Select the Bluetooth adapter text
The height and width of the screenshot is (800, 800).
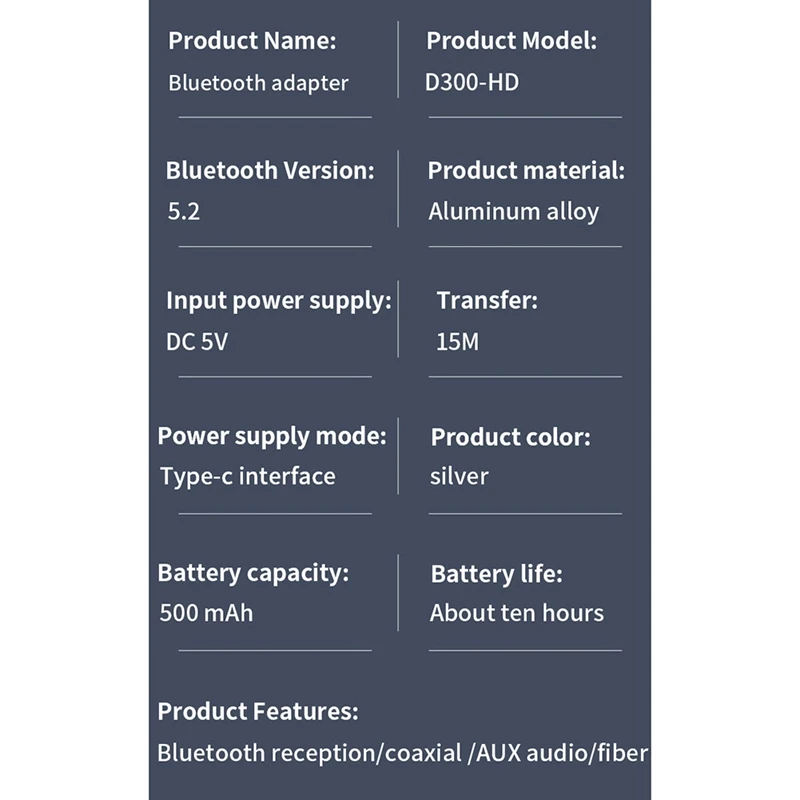[x=258, y=83]
